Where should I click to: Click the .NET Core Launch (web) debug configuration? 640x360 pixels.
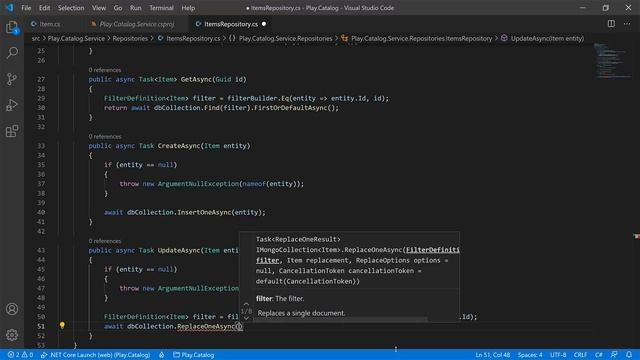(96, 355)
